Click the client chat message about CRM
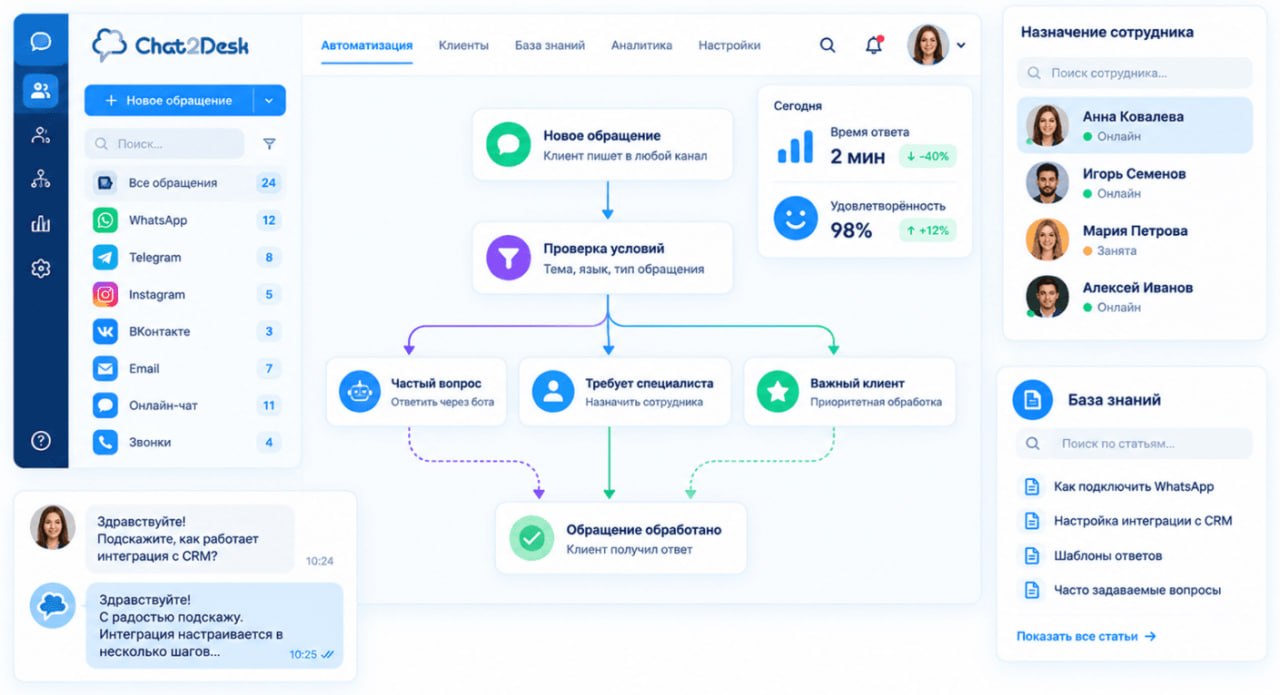Image resolution: width=1280 pixels, height=695 pixels. (x=190, y=539)
